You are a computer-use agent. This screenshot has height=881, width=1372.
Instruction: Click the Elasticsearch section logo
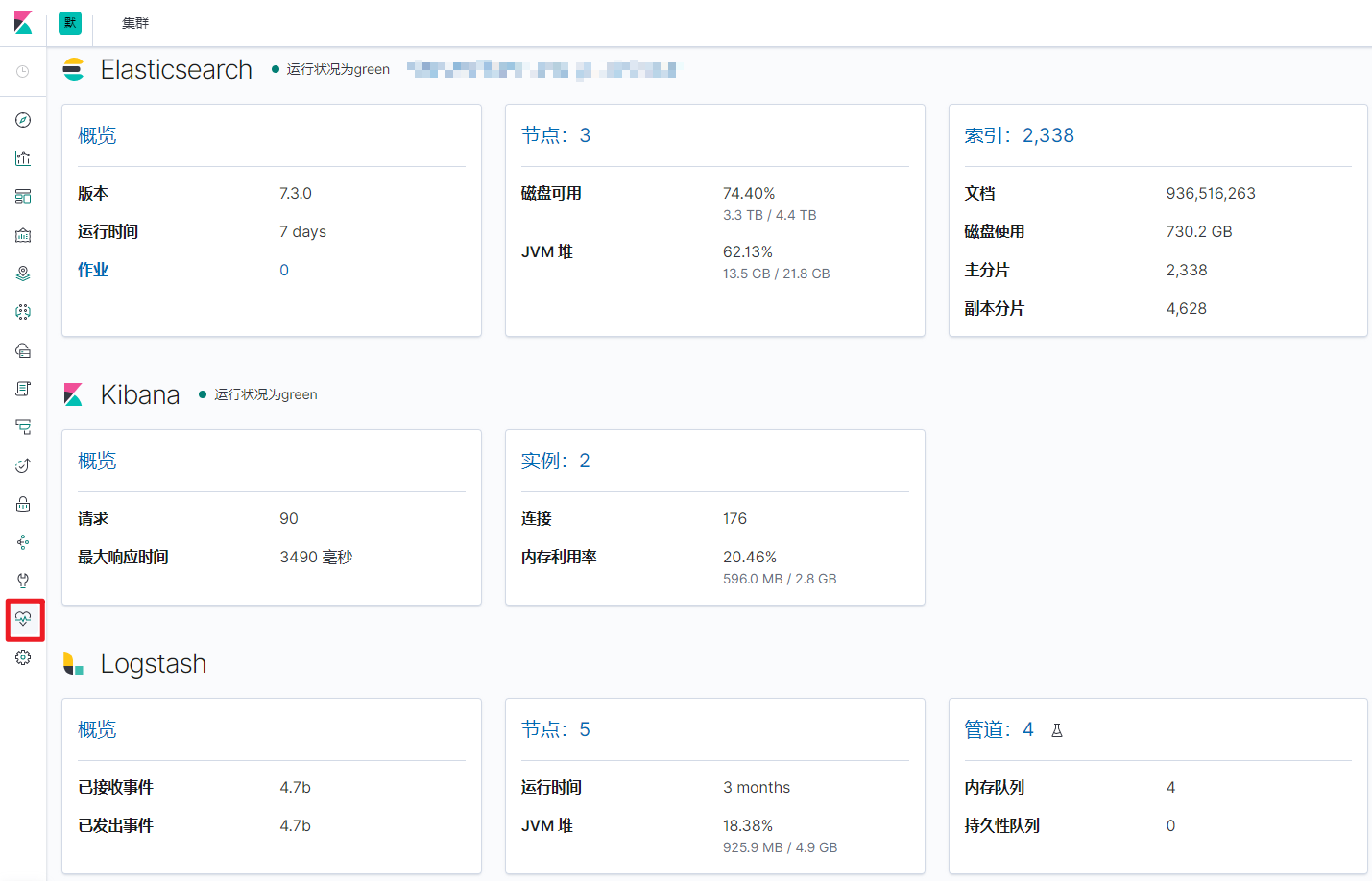tap(74, 69)
